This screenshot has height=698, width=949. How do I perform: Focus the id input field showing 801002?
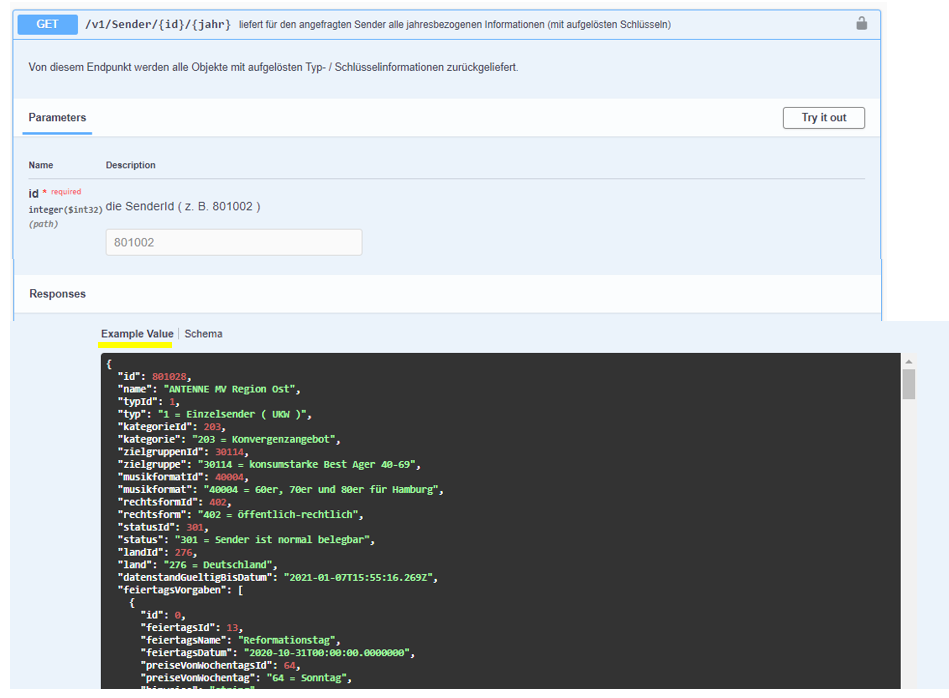tap(234, 242)
